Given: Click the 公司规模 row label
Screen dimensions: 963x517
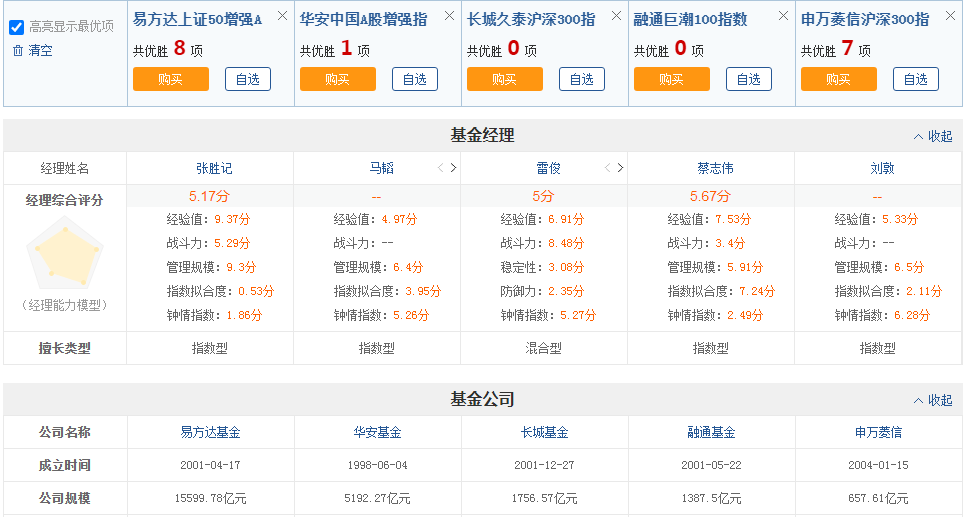Looking at the screenshot, I should click(x=64, y=498).
